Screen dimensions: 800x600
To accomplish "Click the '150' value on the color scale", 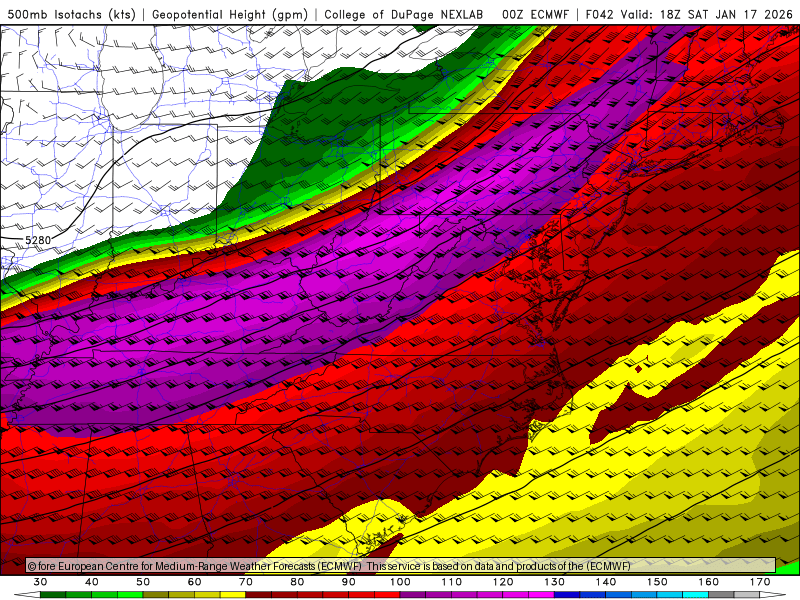I will (x=657, y=582).
